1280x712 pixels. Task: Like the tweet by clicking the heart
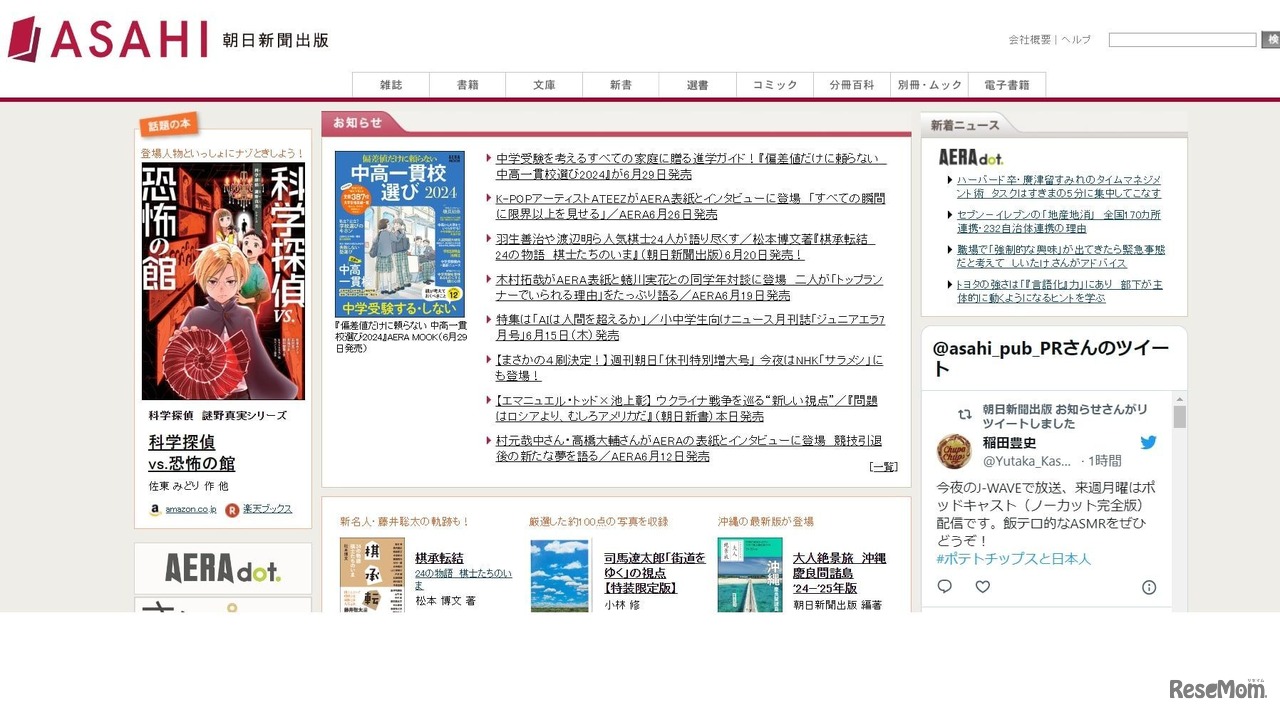tap(982, 587)
